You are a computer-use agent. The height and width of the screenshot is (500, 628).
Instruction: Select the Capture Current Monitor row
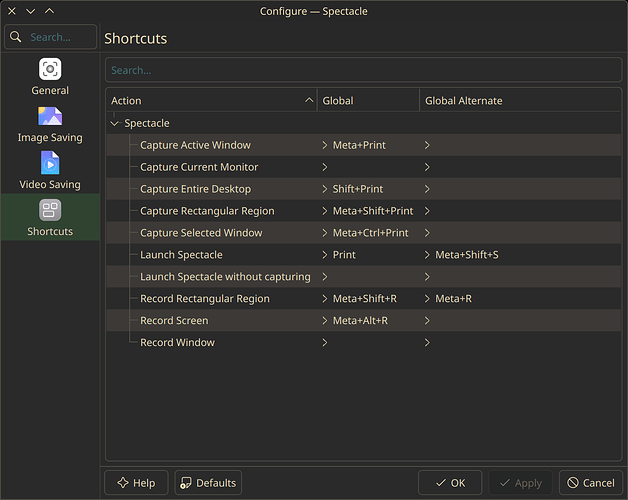(x=364, y=167)
